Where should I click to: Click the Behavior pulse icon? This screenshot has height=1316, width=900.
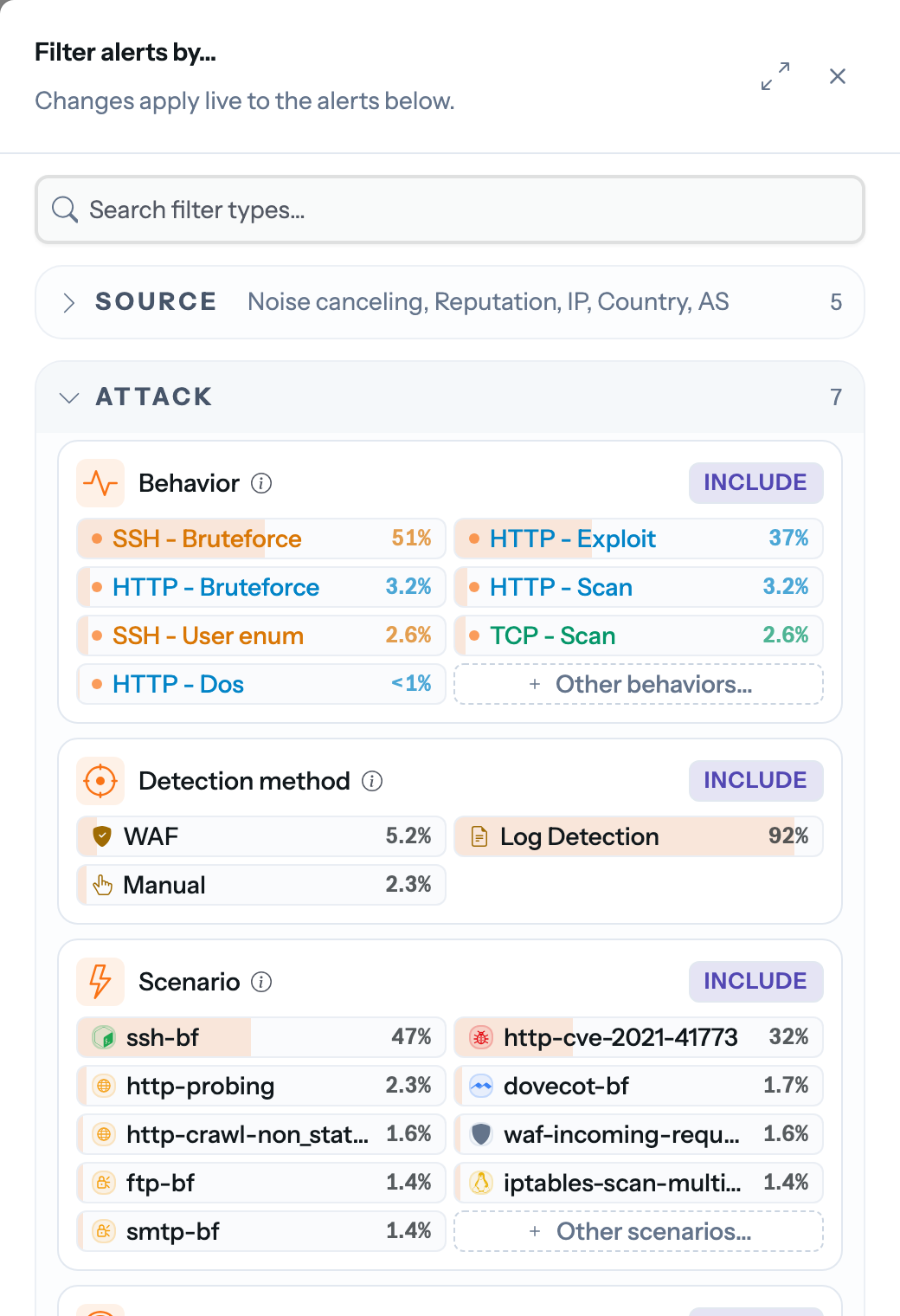pos(100,483)
